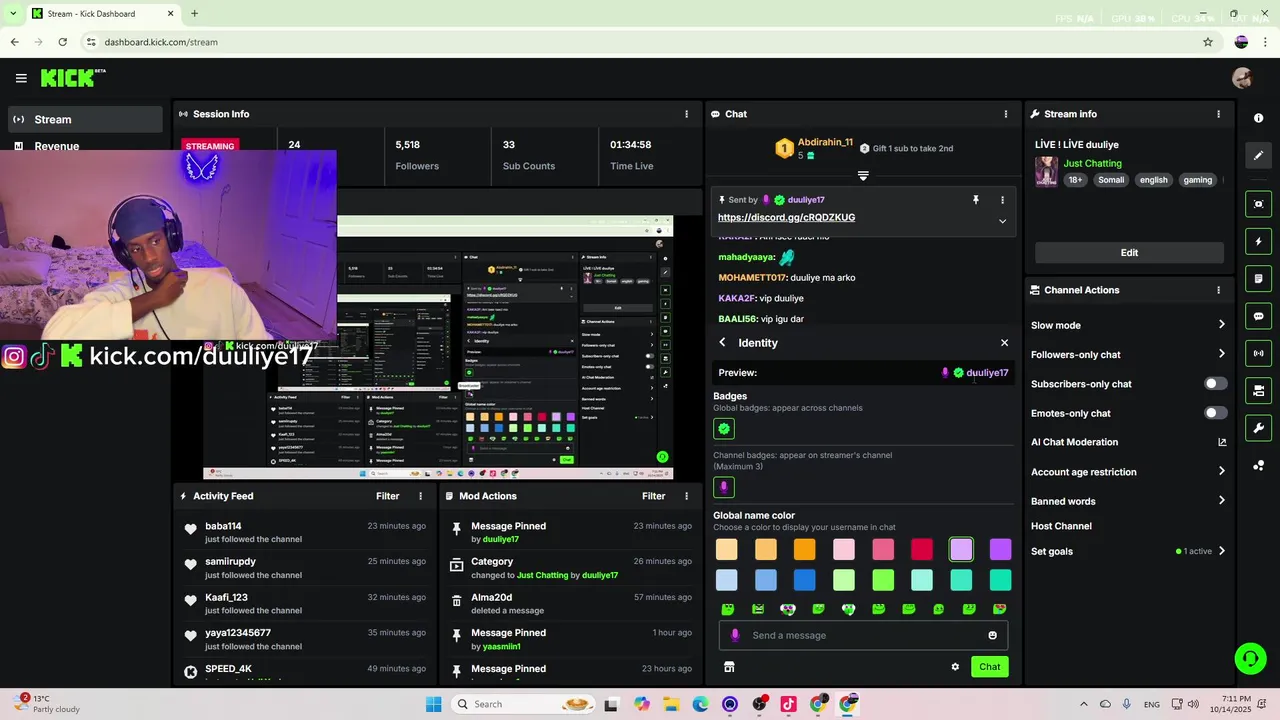Click the camera capture sidebar icon
Screen dimensions: 1280x720
(x=1258, y=204)
